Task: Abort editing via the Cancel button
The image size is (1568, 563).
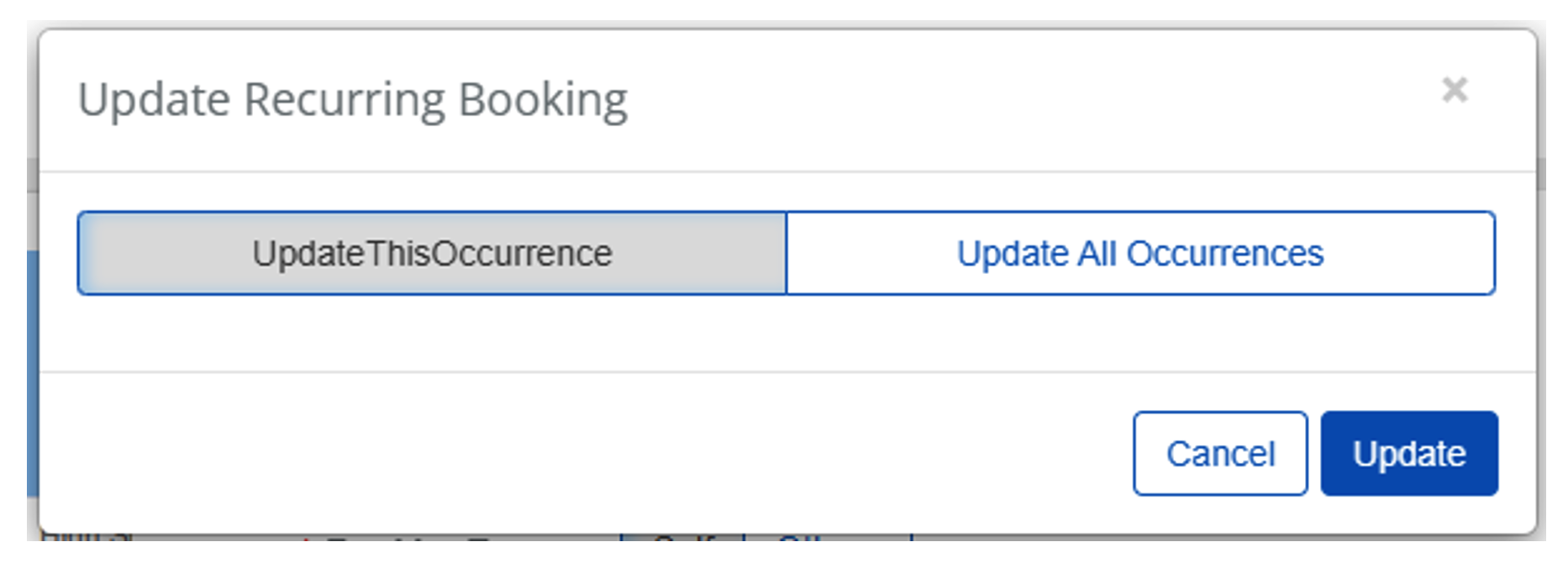Action: (1219, 454)
